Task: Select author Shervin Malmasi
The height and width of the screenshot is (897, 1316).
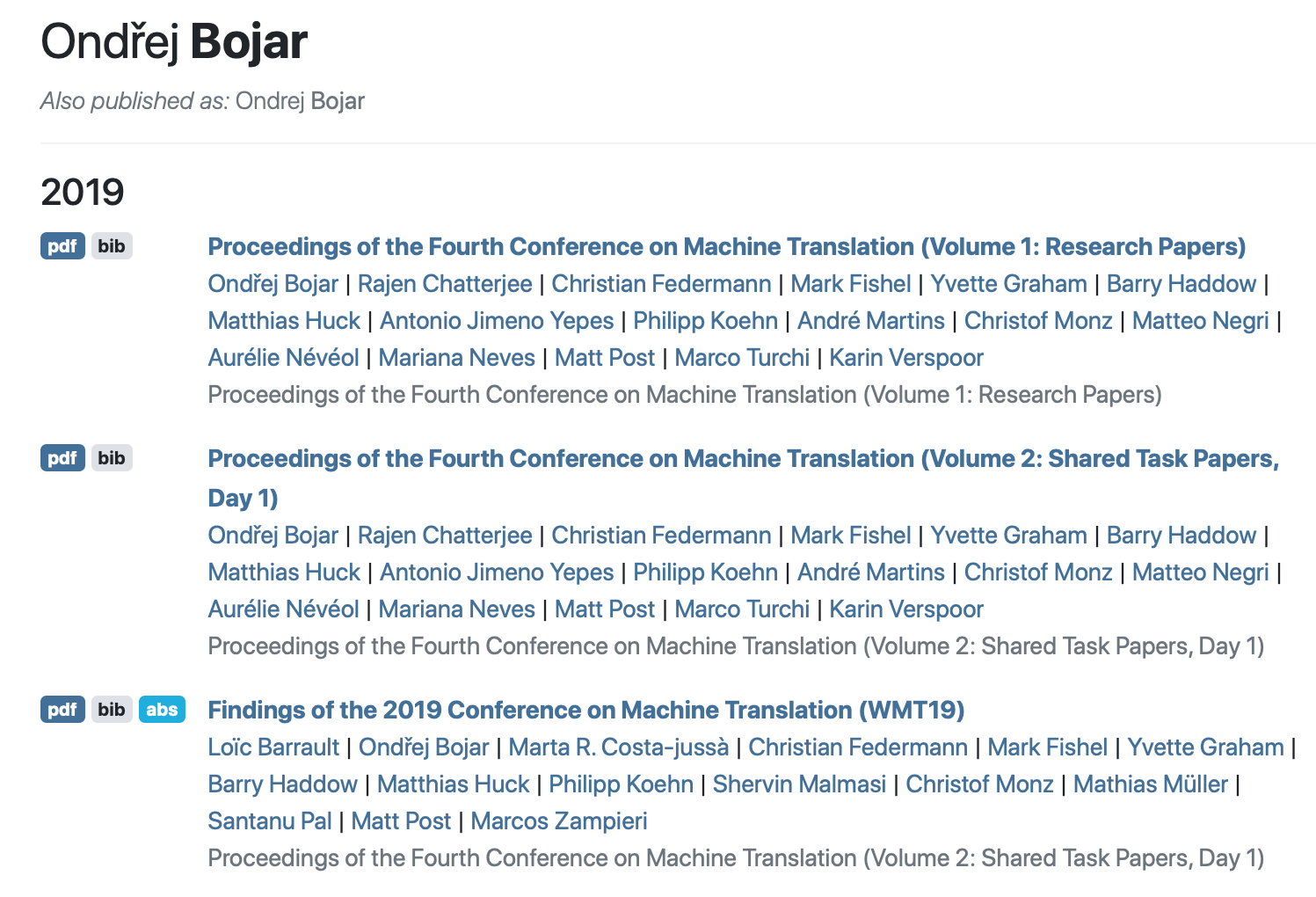Action: tap(799, 784)
